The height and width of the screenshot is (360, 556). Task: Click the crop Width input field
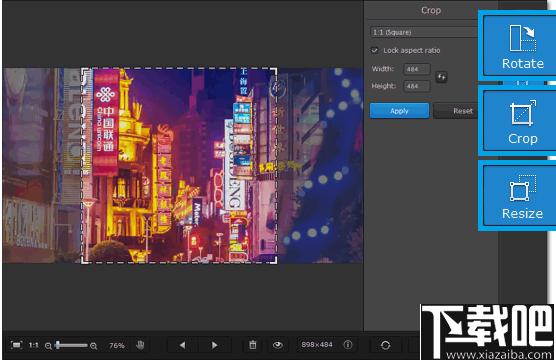pos(417,69)
